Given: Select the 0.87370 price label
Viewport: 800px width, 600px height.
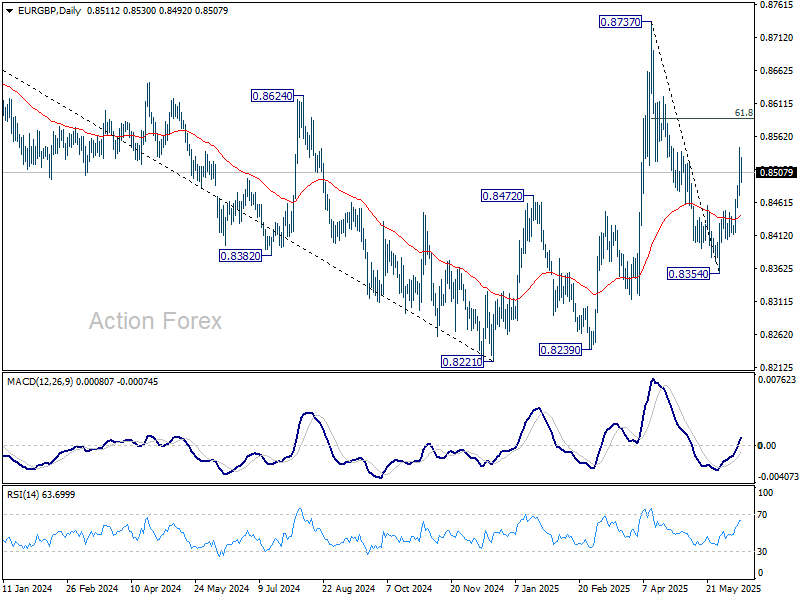Looking at the screenshot, I should click(620, 22).
